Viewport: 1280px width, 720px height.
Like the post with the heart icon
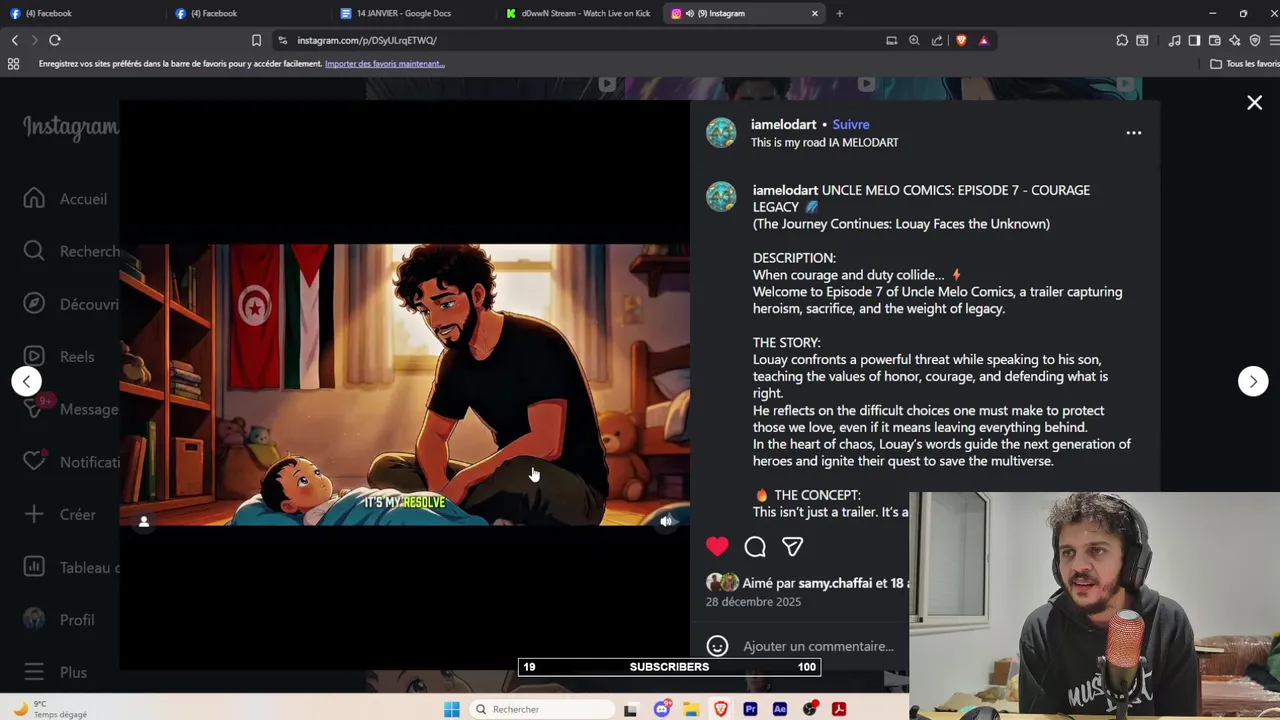717,546
